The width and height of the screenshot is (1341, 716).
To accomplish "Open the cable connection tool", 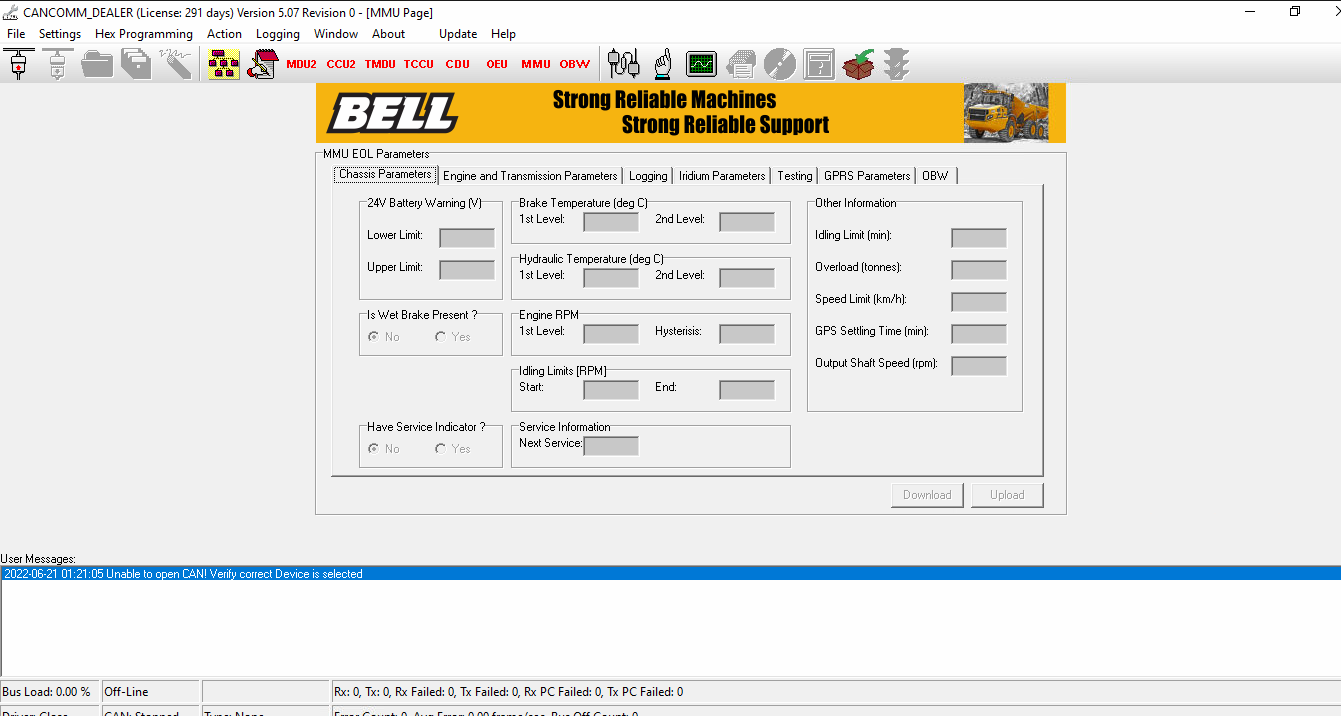I will (x=623, y=63).
